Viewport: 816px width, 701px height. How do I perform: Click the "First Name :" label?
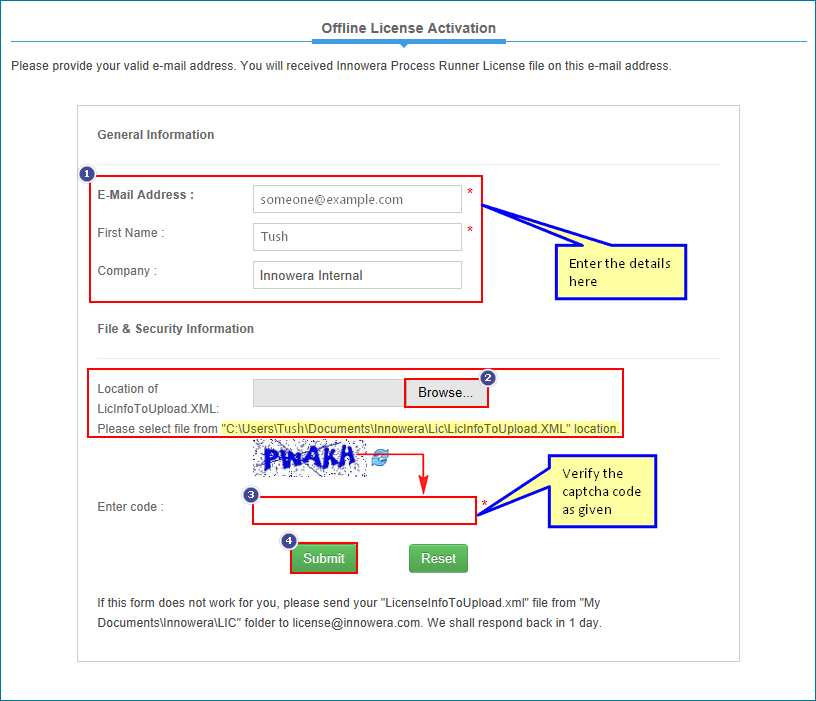pyautogui.click(x=131, y=233)
